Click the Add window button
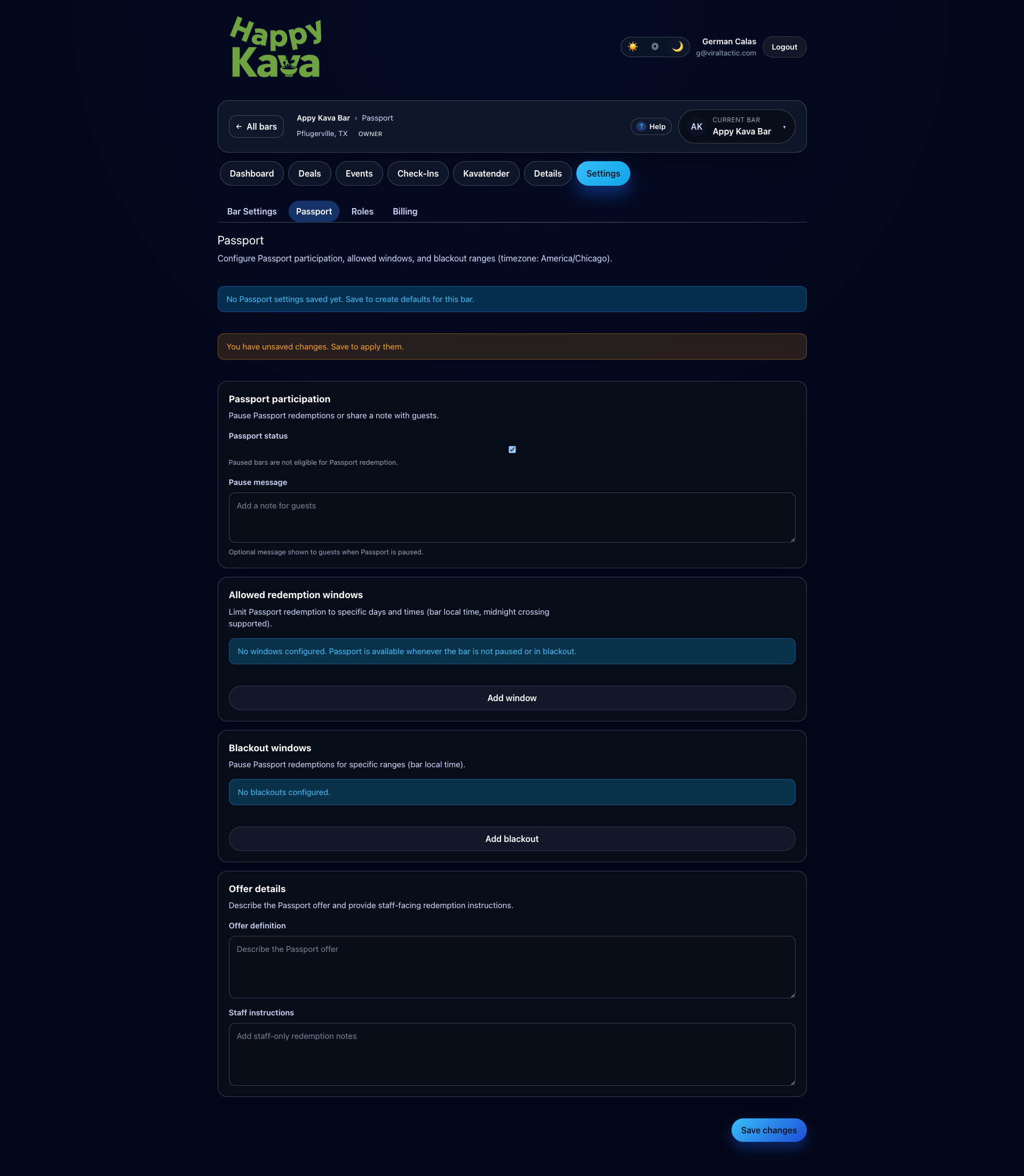1024x1176 pixels. pos(511,698)
